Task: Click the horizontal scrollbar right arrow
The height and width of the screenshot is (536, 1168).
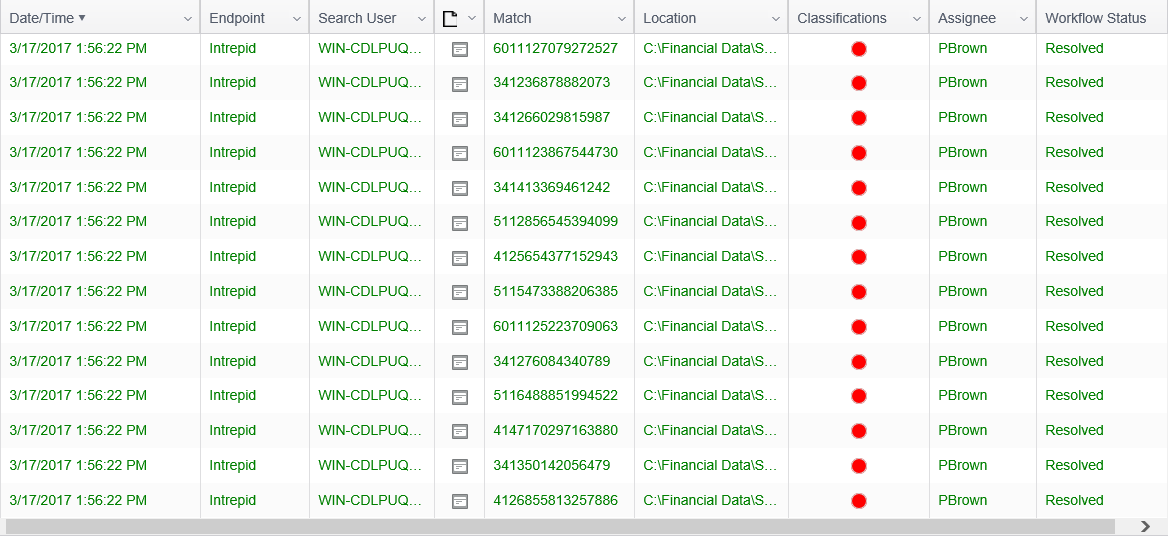Action: (1146, 526)
